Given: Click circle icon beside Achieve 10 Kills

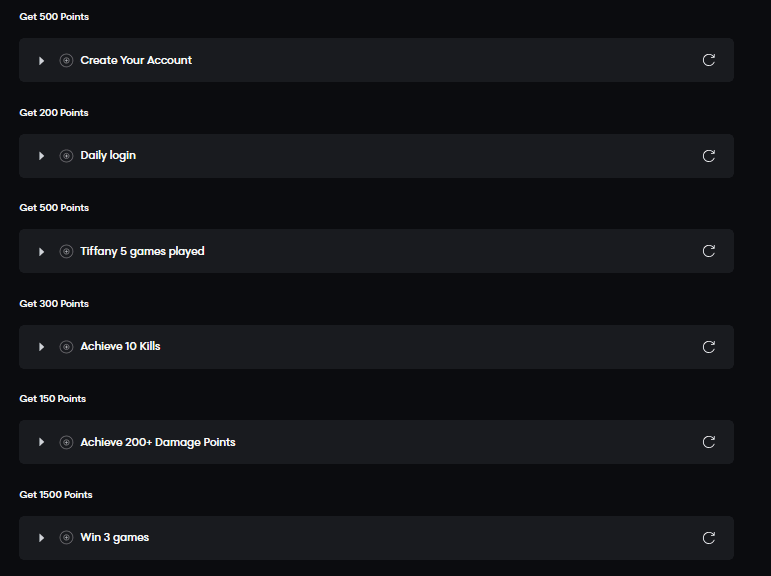Looking at the screenshot, I should (x=66, y=347).
